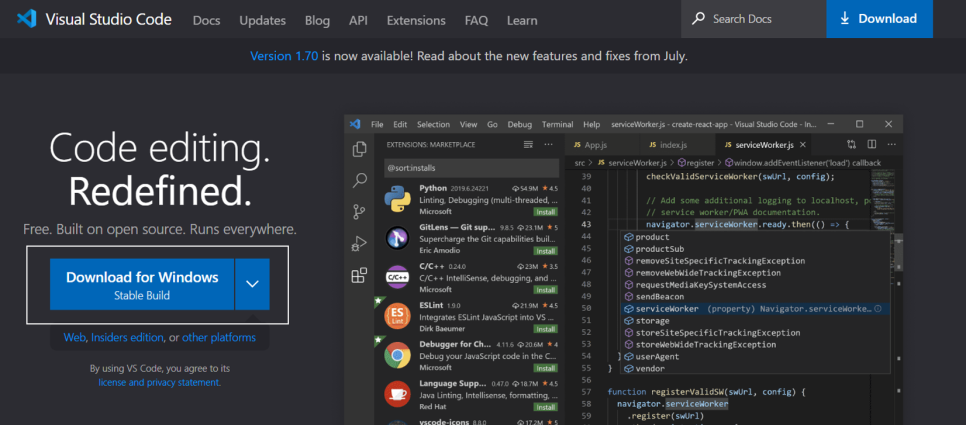The height and width of the screenshot is (425, 966).
Task: Open the Selection menu in editor screenshot
Action: (433, 124)
